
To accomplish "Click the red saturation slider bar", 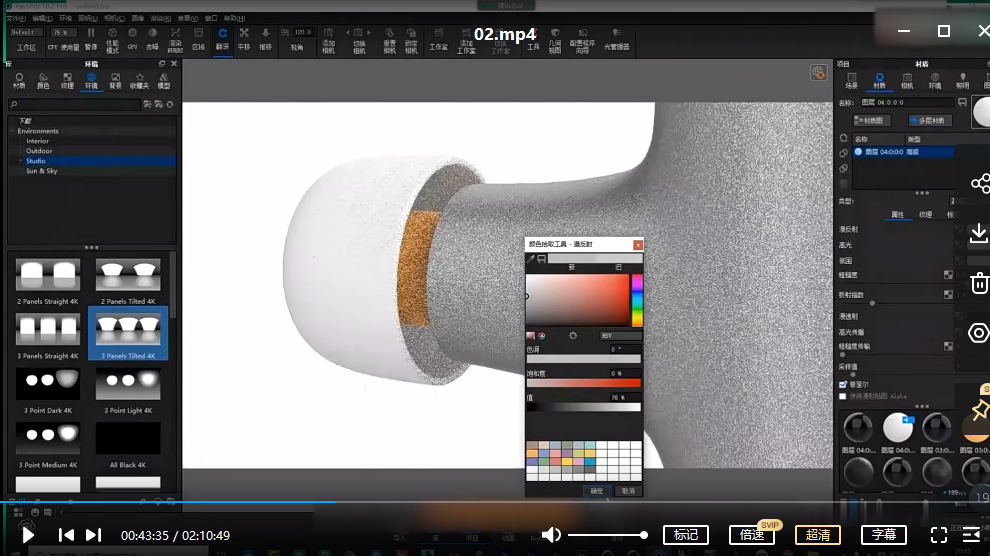I will pyautogui.click(x=583, y=383).
